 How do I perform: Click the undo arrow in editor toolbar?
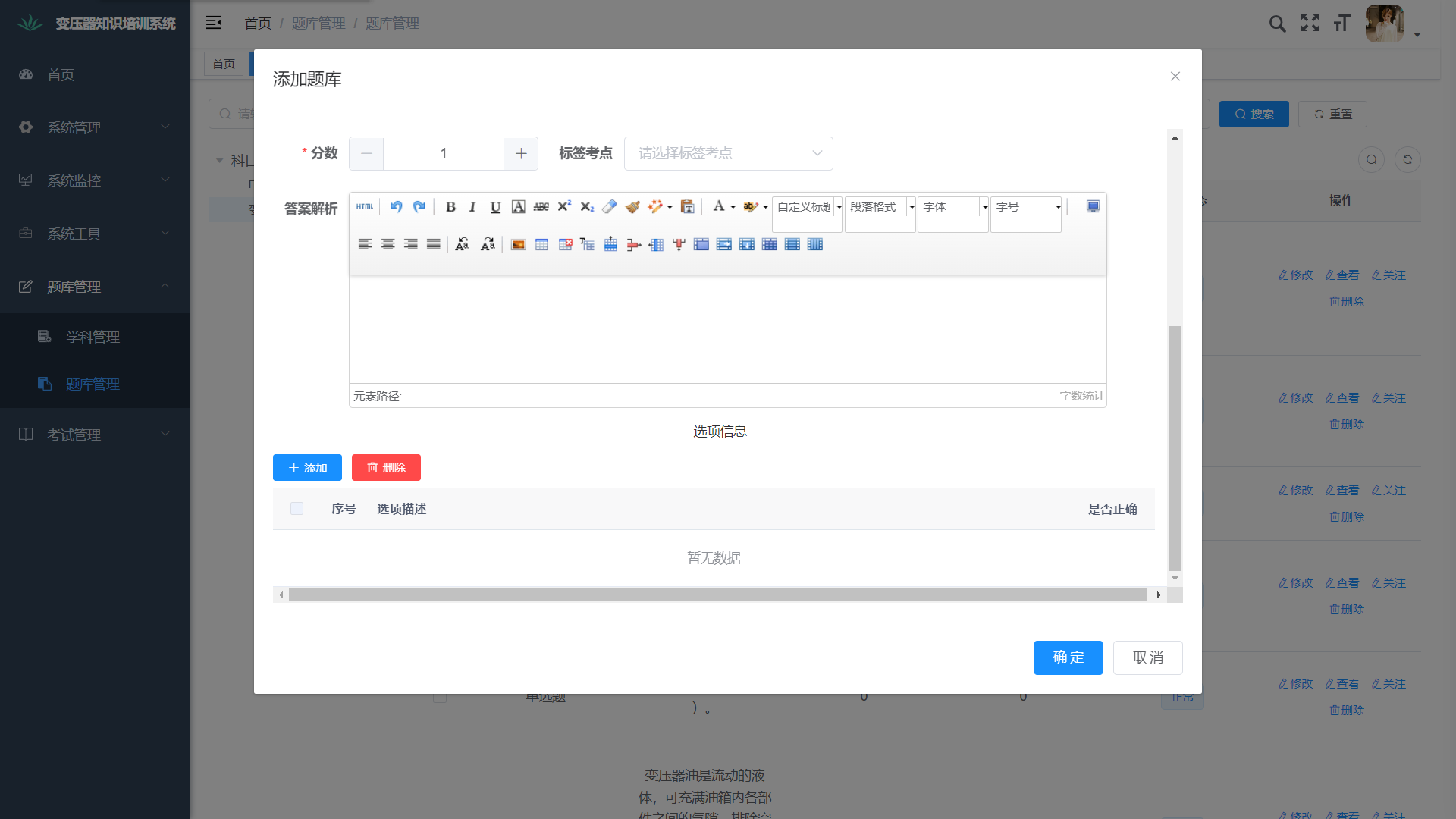click(396, 206)
